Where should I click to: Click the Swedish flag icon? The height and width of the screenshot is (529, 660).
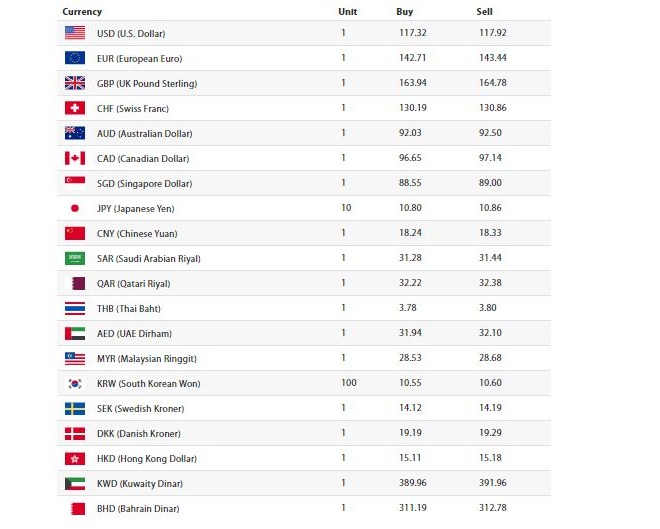coord(75,408)
